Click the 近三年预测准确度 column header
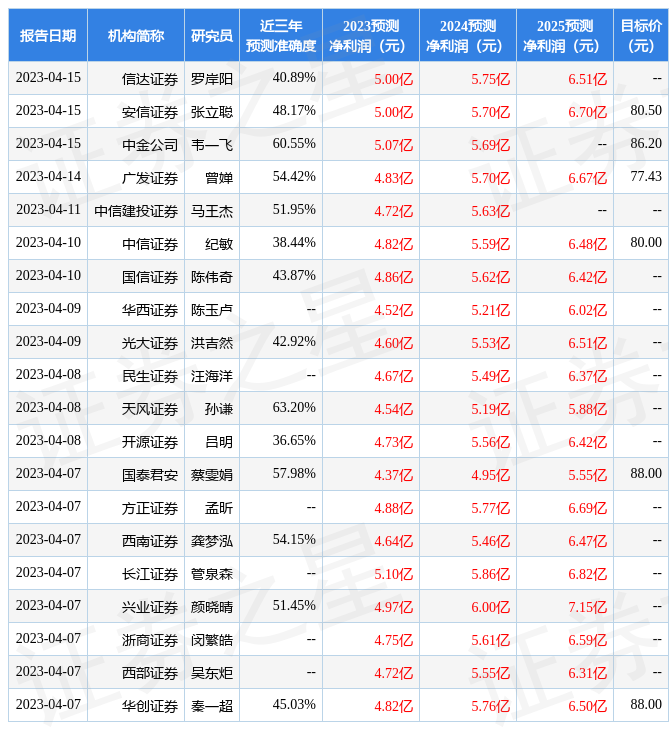 pyautogui.click(x=281, y=35)
